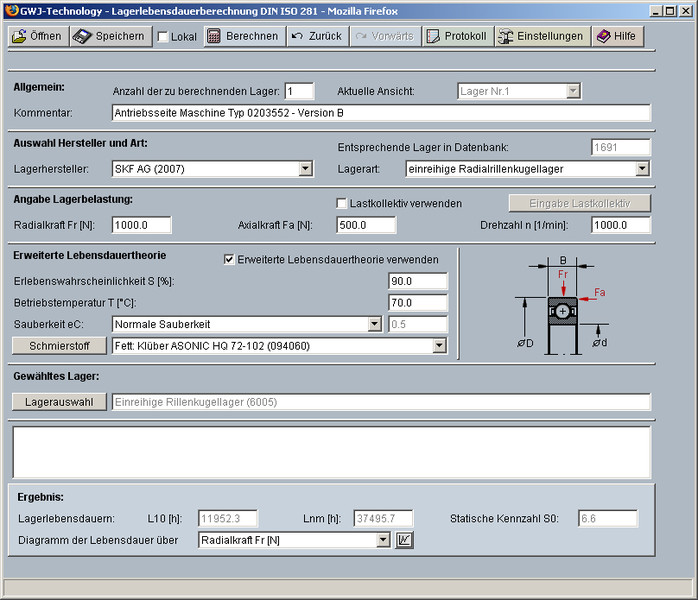Enable Lastkollektiv verwenden checkbox
Screen dimensions: 698x600
tap(341, 203)
